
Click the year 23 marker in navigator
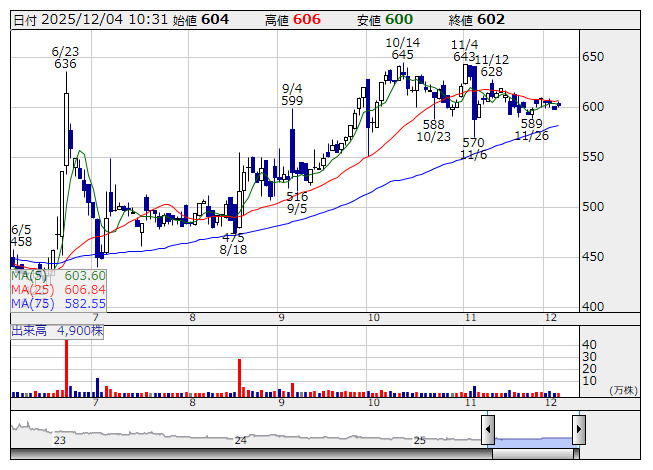click(60, 440)
